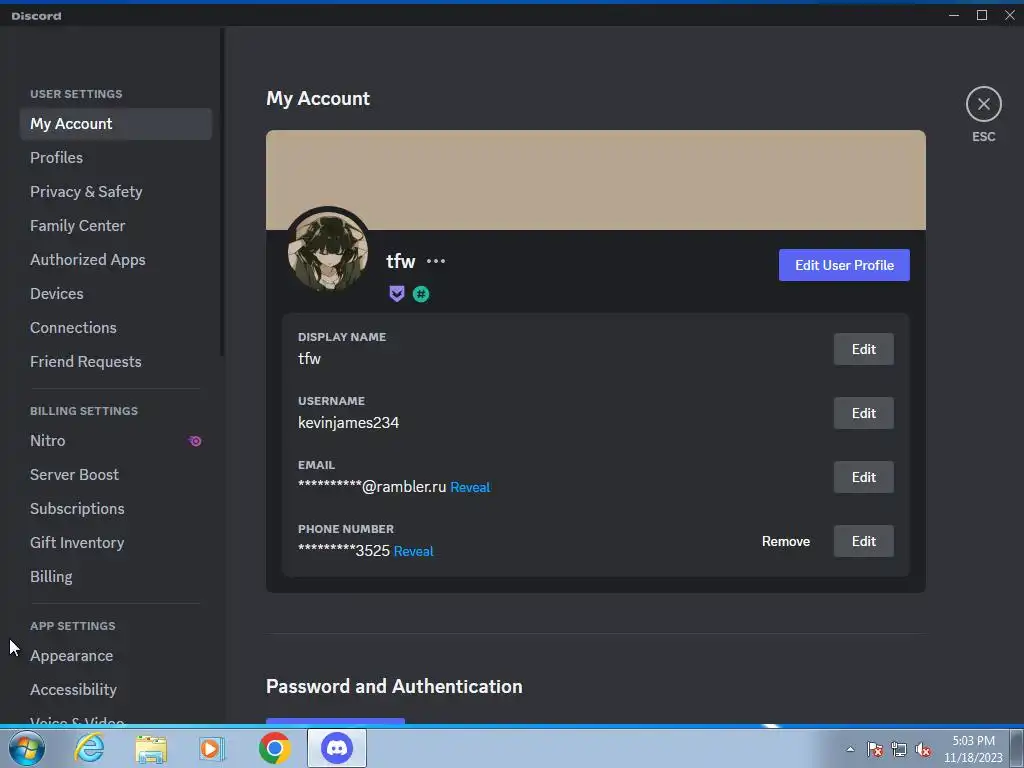Edit the Phone Number
This screenshot has height=768, width=1024.
click(x=863, y=541)
